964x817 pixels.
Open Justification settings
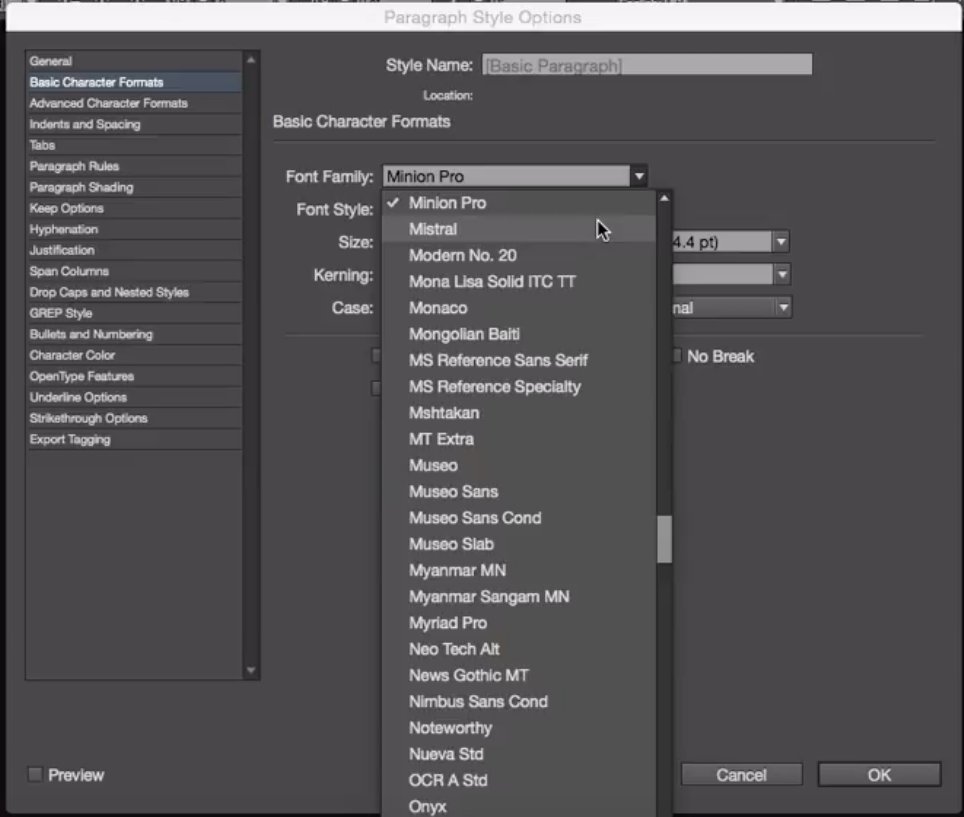tap(134, 250)
